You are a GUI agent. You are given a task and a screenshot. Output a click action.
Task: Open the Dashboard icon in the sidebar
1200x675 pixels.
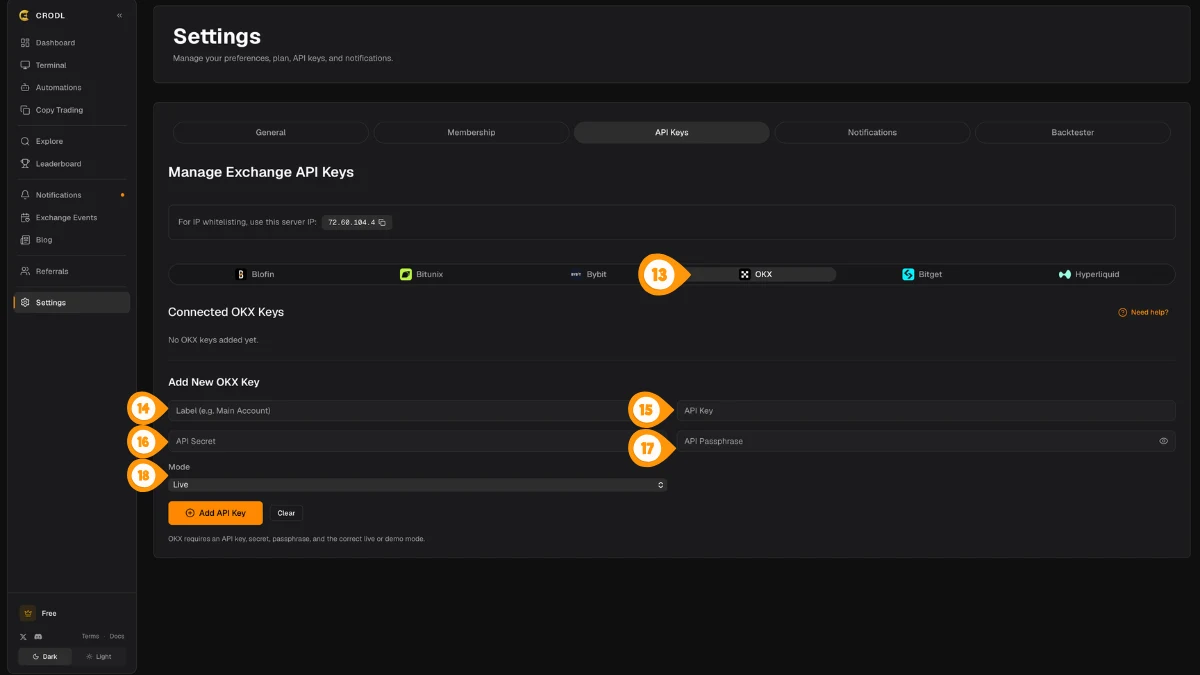[x=25, y=43]
